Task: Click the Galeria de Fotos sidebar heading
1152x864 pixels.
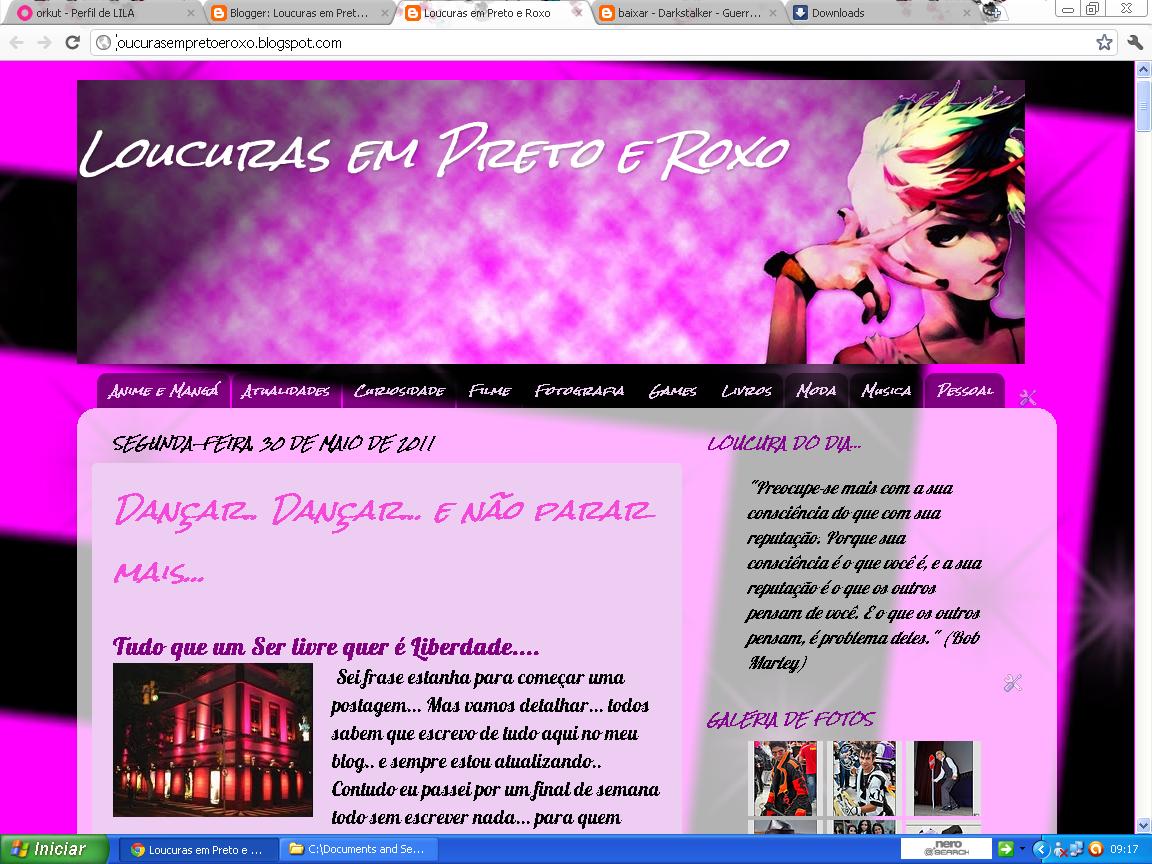Action: (791, 719)
